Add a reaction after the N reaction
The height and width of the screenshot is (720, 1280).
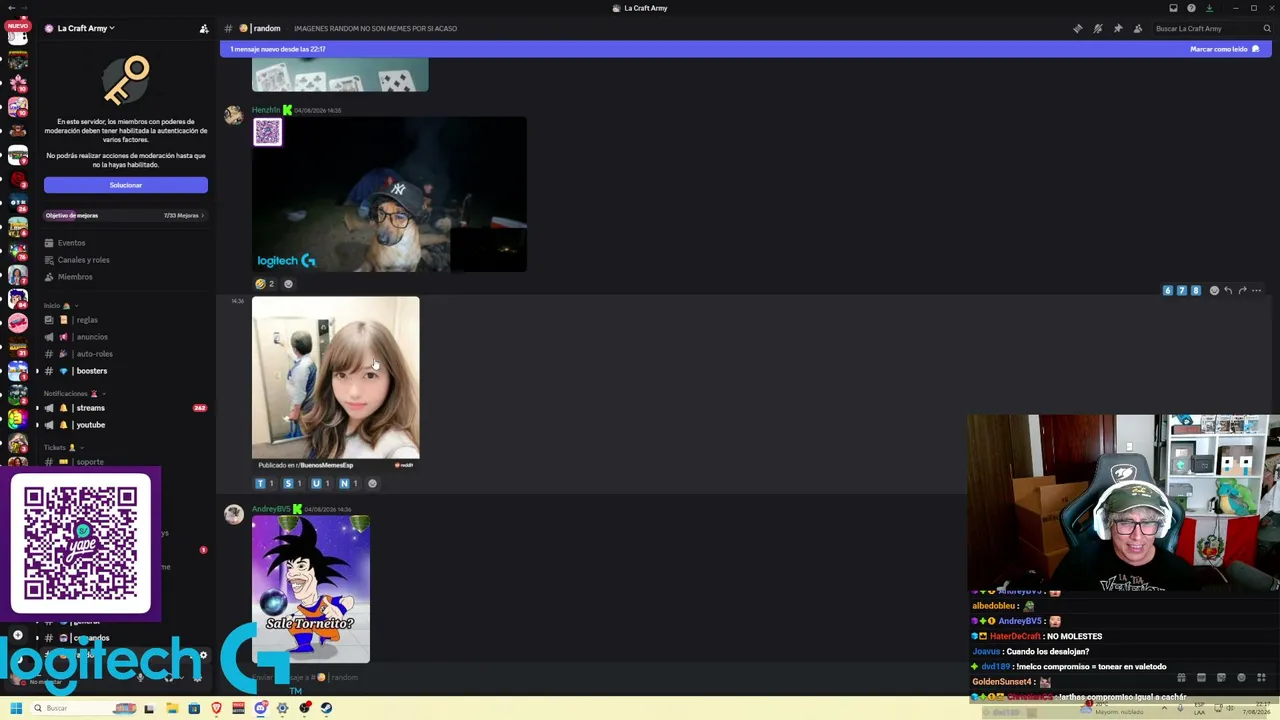coord(372,483)
